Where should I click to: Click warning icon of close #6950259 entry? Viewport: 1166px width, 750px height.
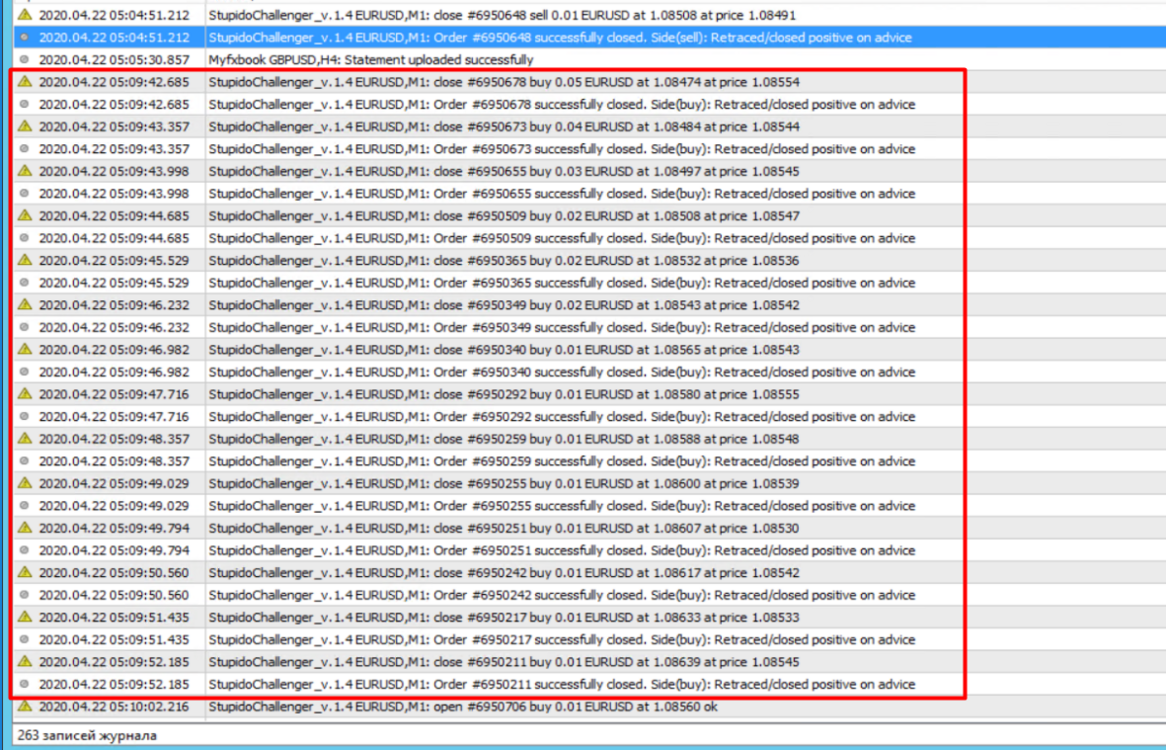point(25,439)
